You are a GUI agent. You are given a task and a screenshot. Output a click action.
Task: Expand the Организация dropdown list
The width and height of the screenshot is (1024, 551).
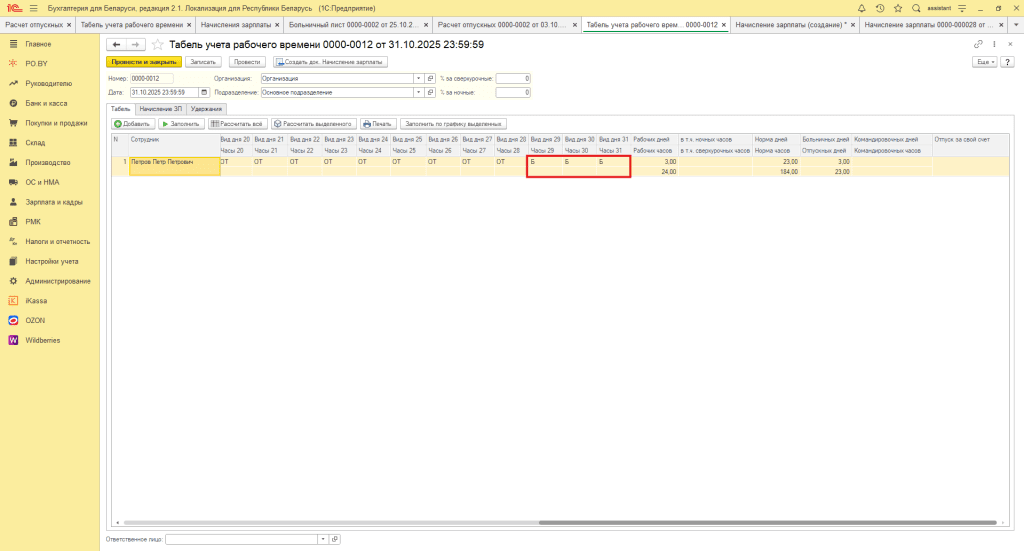[x=419, y=78]
